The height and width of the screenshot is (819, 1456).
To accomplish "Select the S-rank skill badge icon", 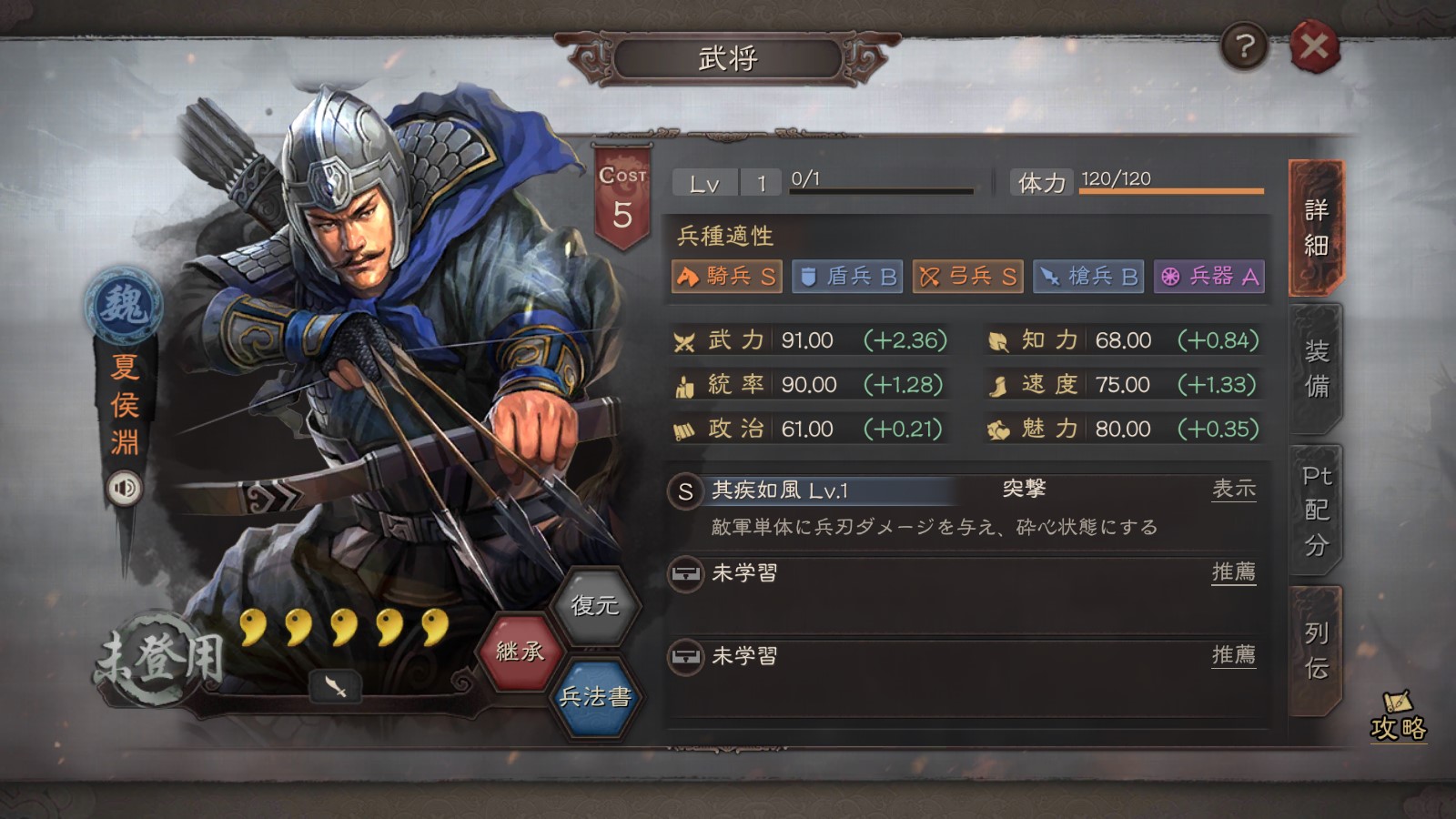I will tap(685, 492).
